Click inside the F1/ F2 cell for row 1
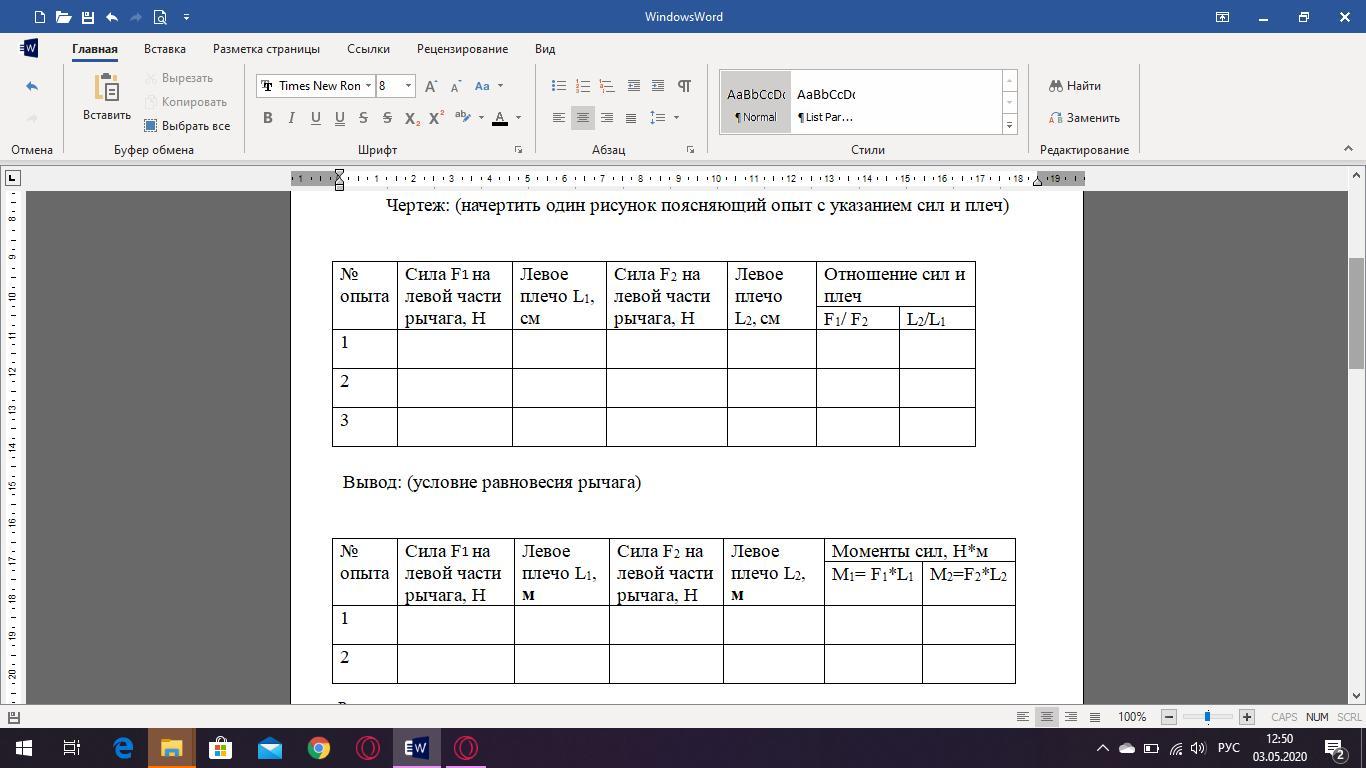Screen dimensions: 1366x768 pyautogui.click(x=857, y=349)
